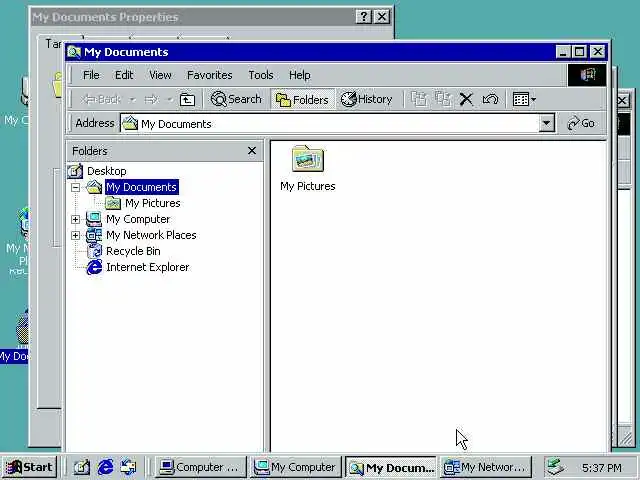
Task: Click the Copy To toolbar icon
Action: point(442,99)
